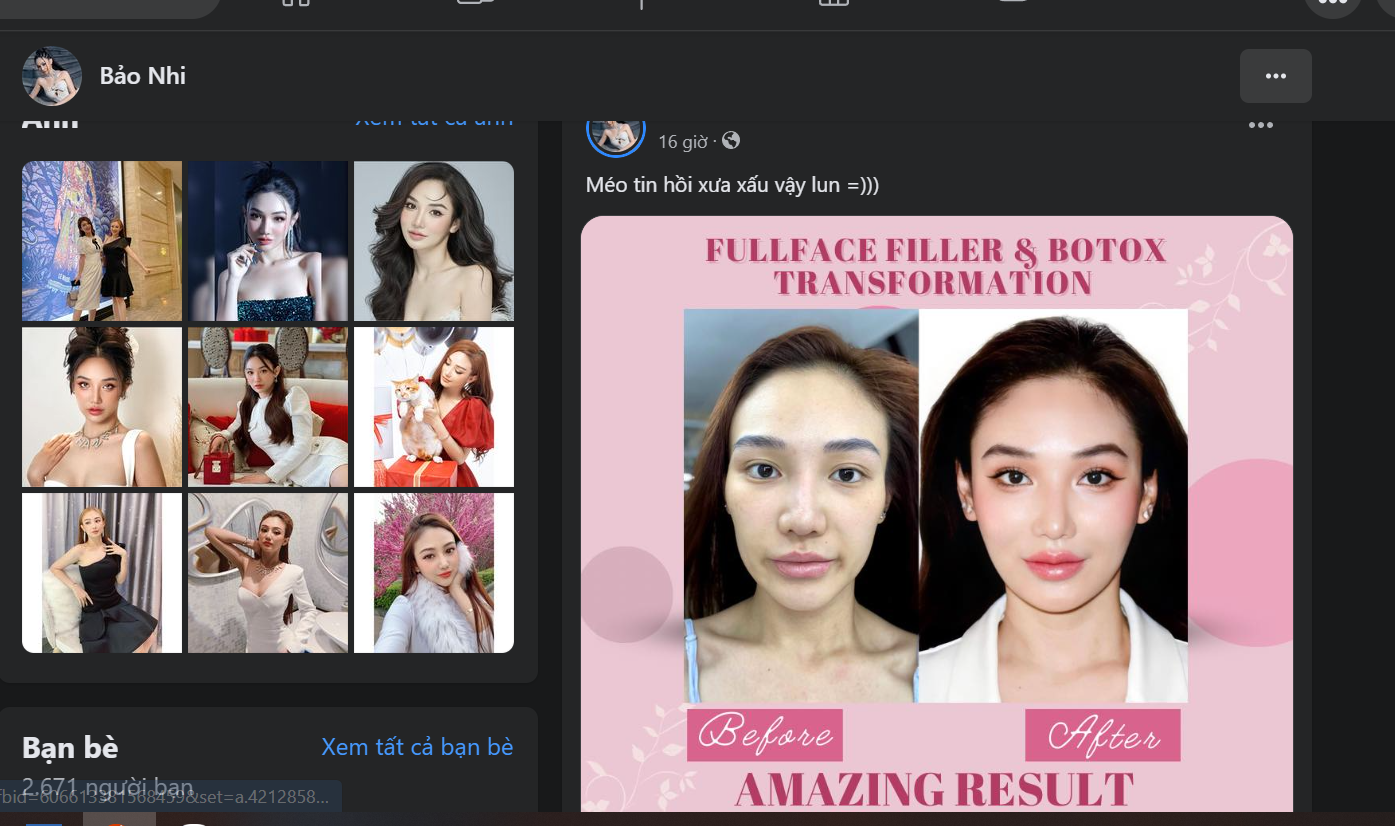This screenshot has width=1395, height=826.
Task: Open photo with red handbag on sofa
Action: (268, 407)
